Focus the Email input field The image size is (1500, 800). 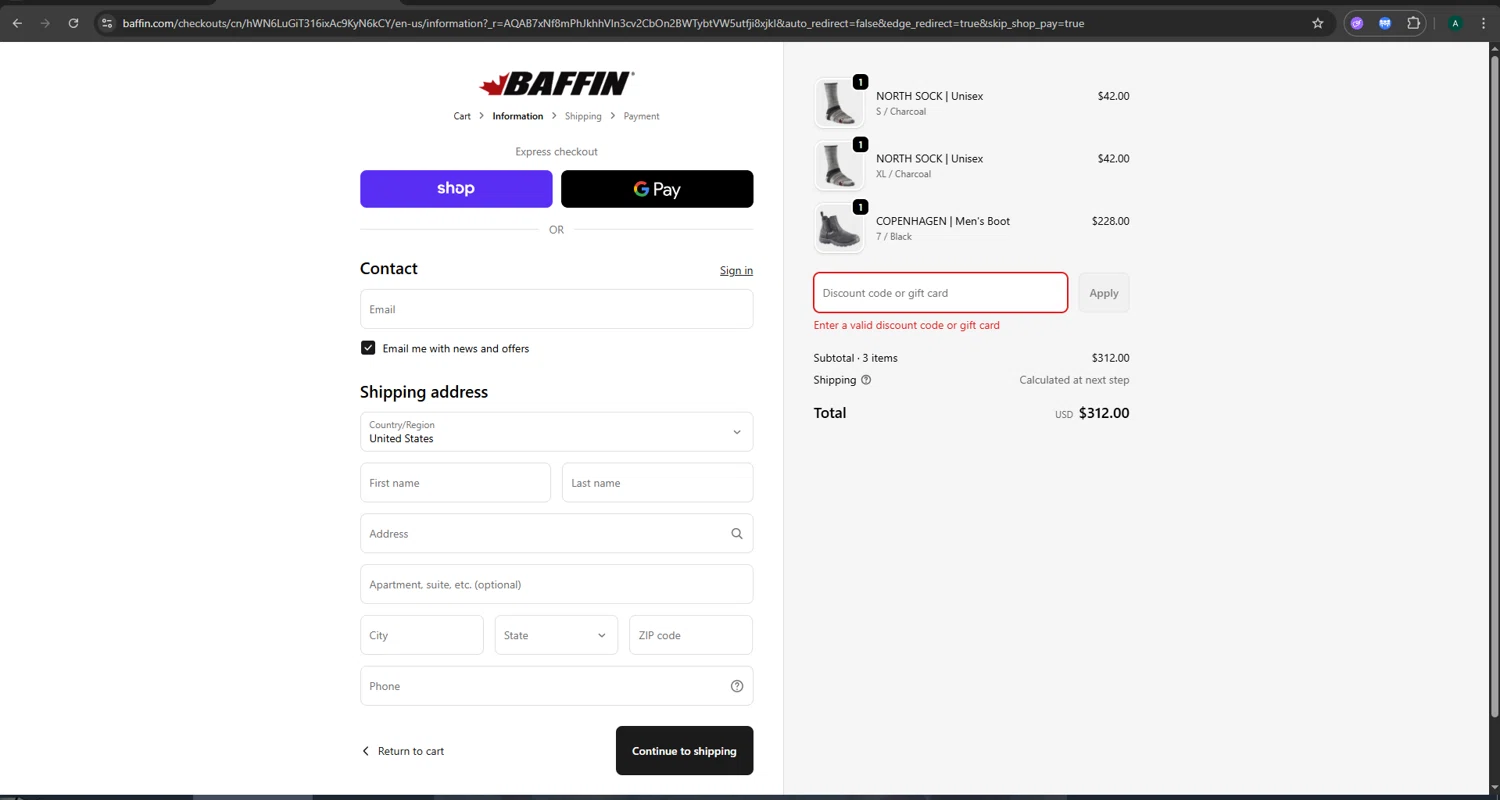coord(557,309)
